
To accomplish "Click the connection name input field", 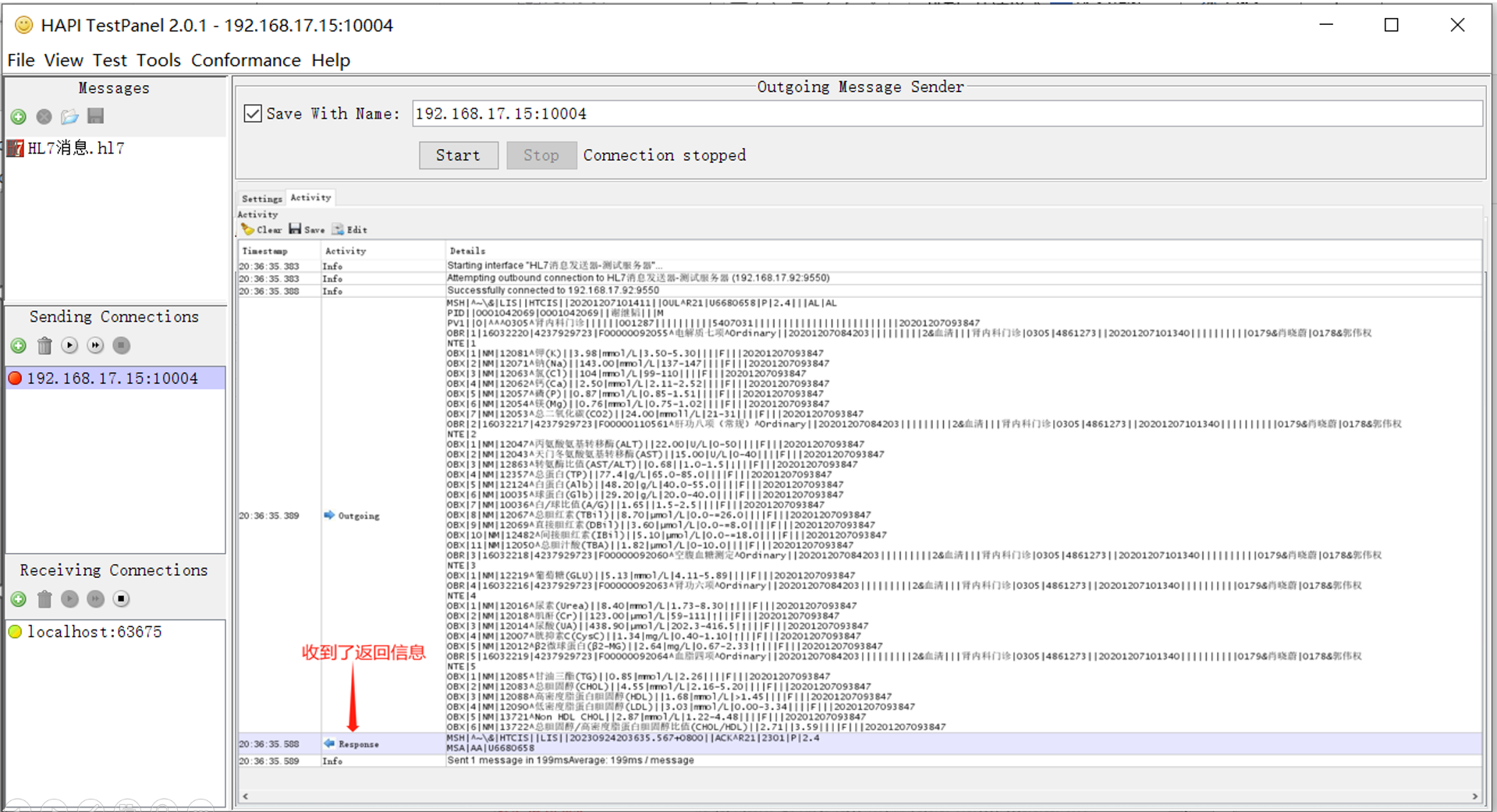I will pos(945,114).
